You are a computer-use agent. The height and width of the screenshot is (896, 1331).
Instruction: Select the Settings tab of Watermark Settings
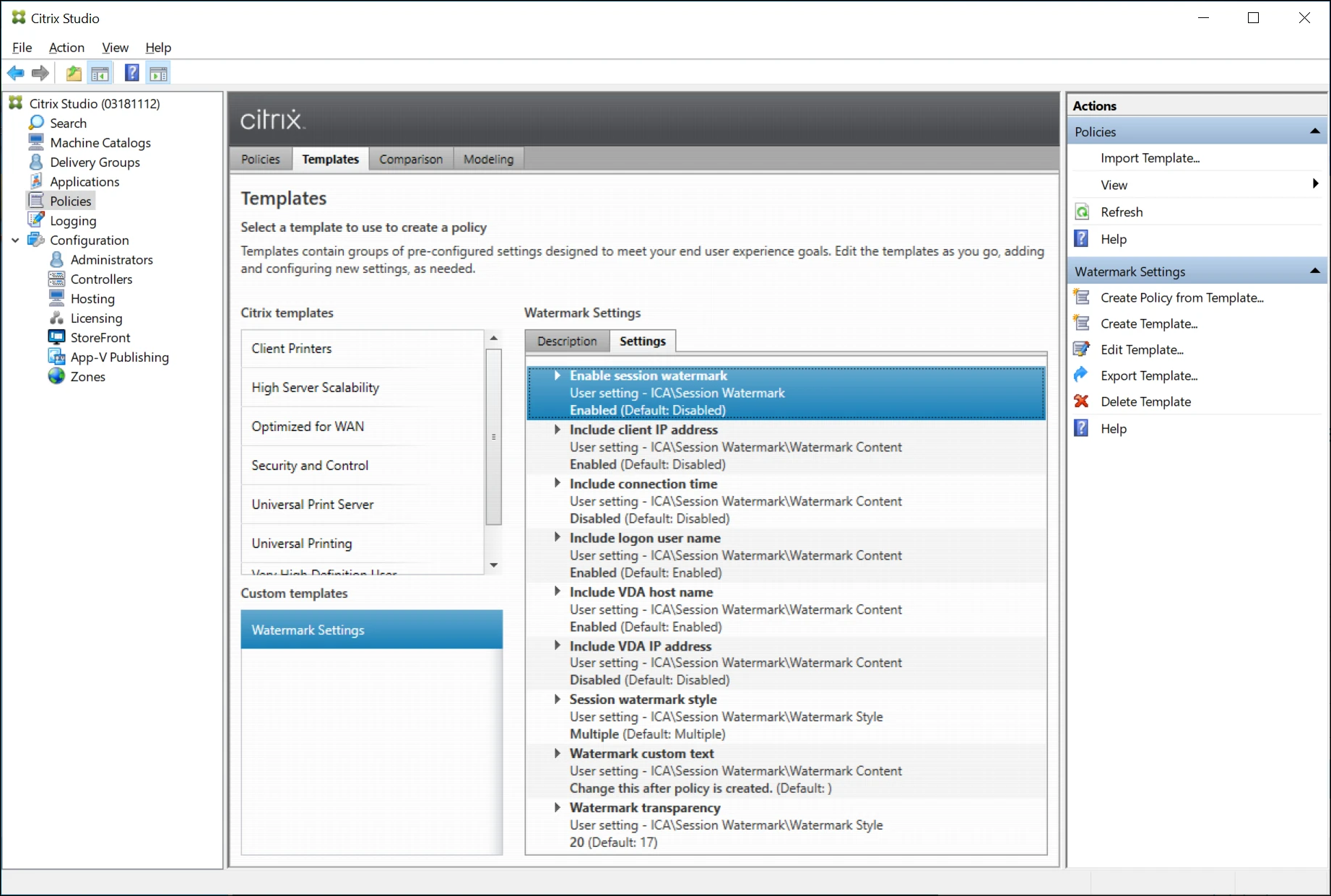(643, 341)
